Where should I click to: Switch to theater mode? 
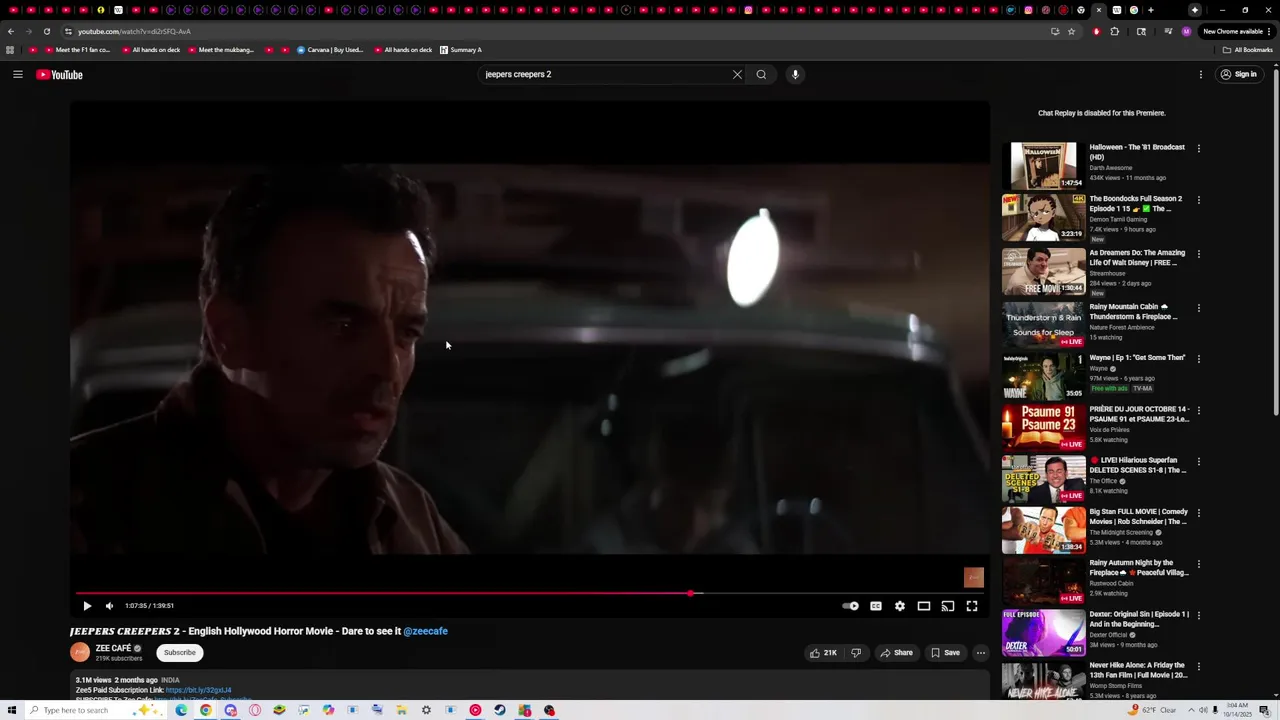[x=924, y=605]
